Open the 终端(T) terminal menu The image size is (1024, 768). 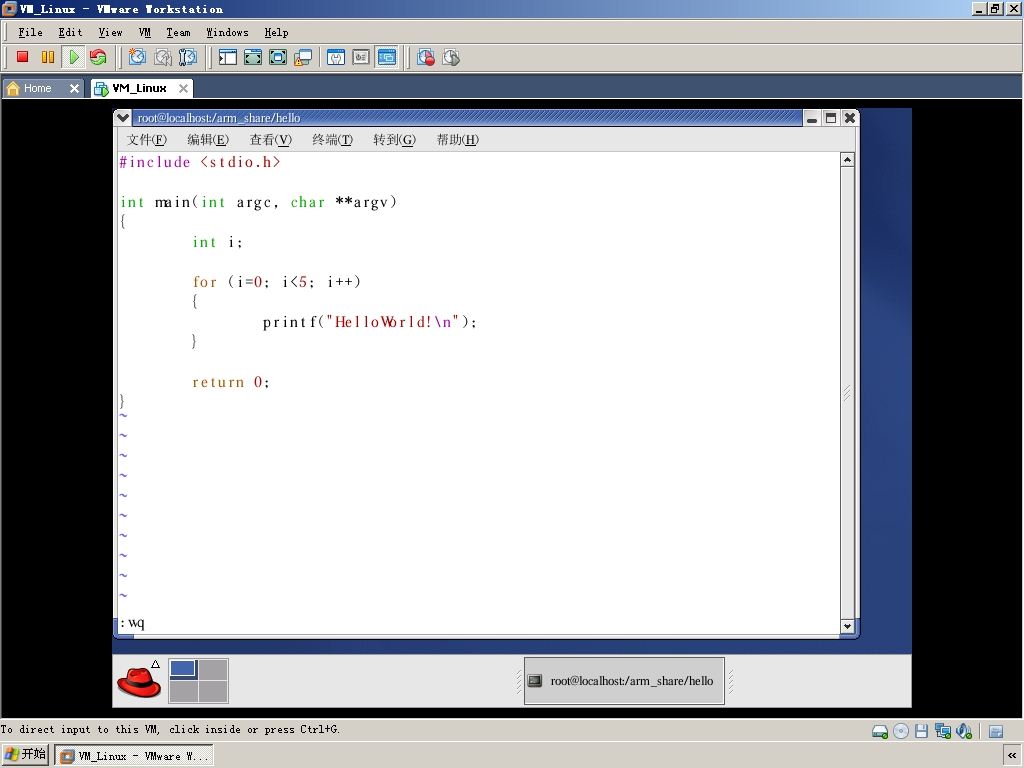point(332,140)
